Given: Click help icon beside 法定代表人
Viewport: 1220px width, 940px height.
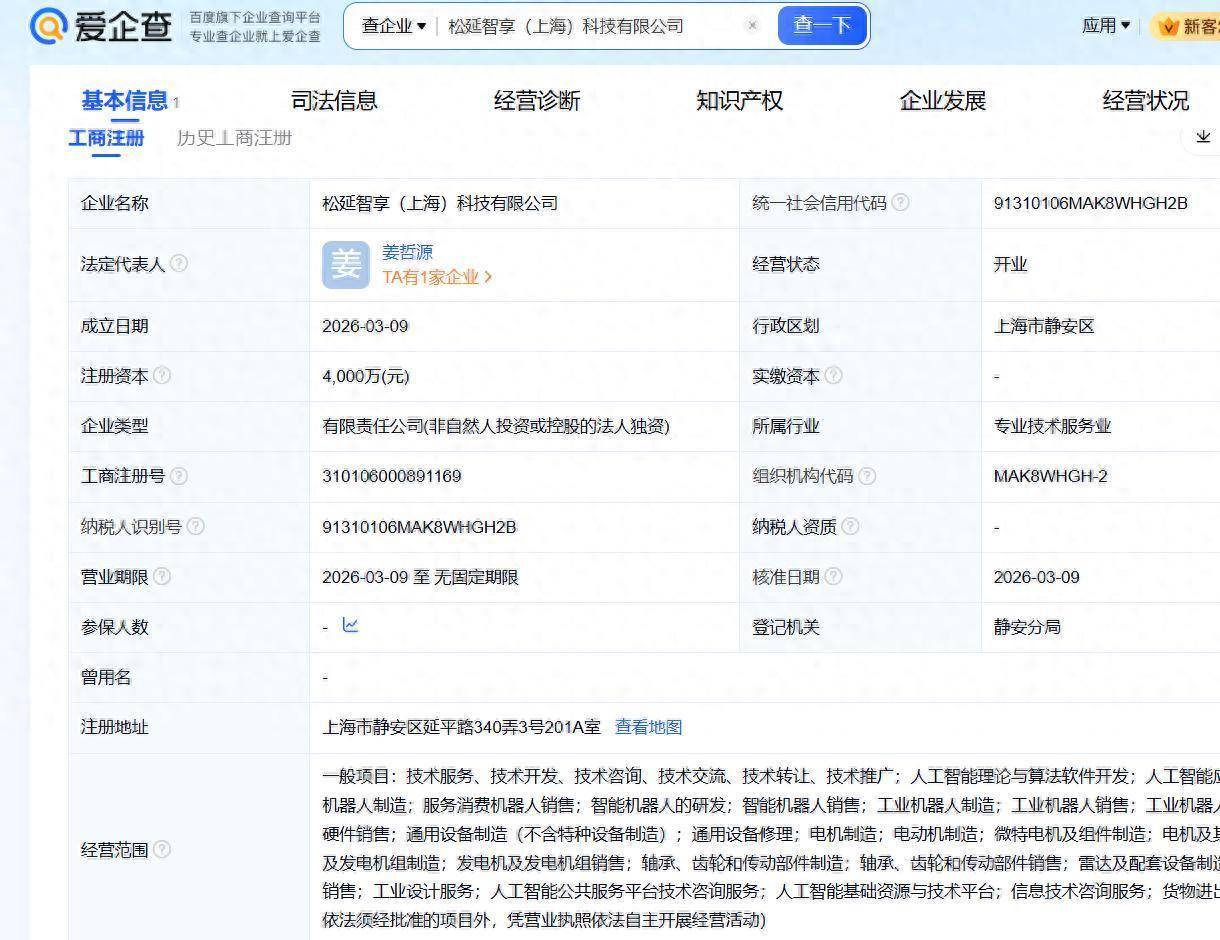Looking at the screenshot, I should (179, 264).
